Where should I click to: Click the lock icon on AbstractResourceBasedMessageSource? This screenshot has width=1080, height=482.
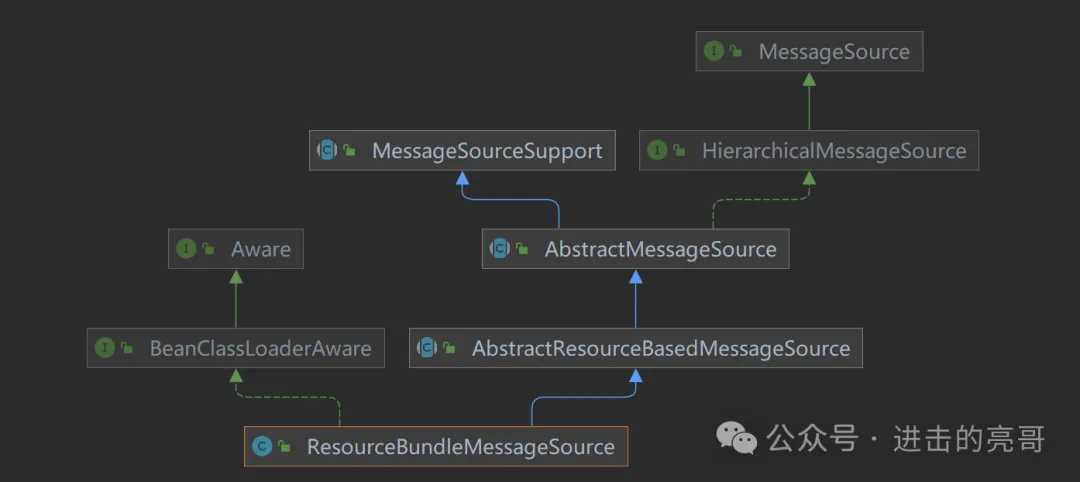click(x=450, y=348)
